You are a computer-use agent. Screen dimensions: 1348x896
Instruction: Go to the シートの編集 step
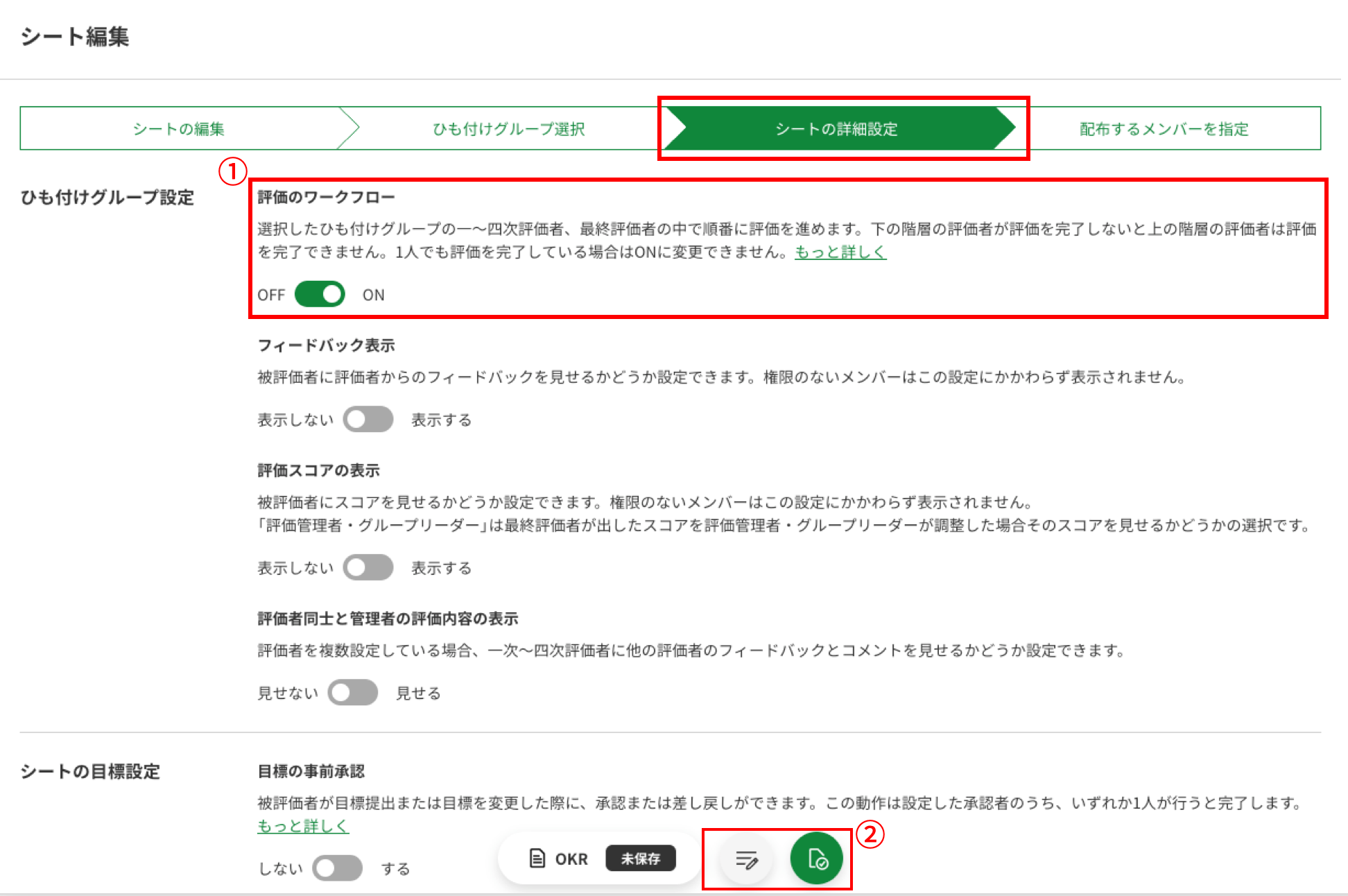point(178,129)
